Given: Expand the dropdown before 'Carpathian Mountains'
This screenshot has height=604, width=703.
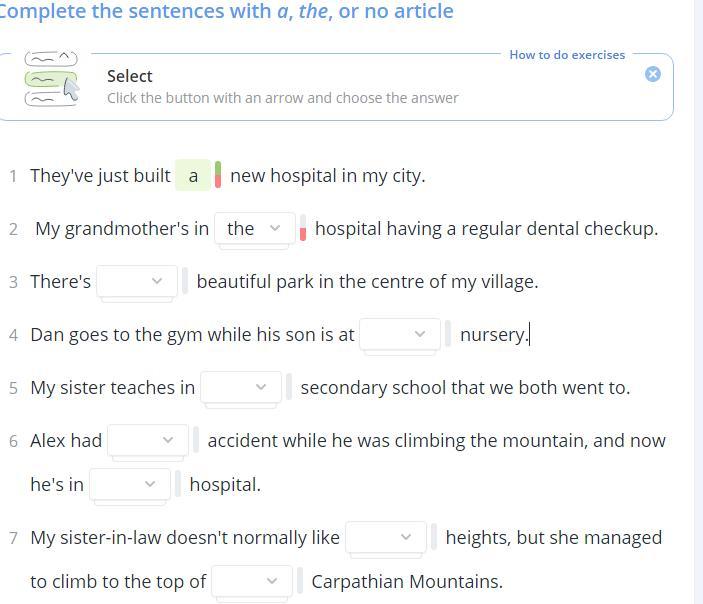Looking at the screenshot, I should [x=252, y=582].
